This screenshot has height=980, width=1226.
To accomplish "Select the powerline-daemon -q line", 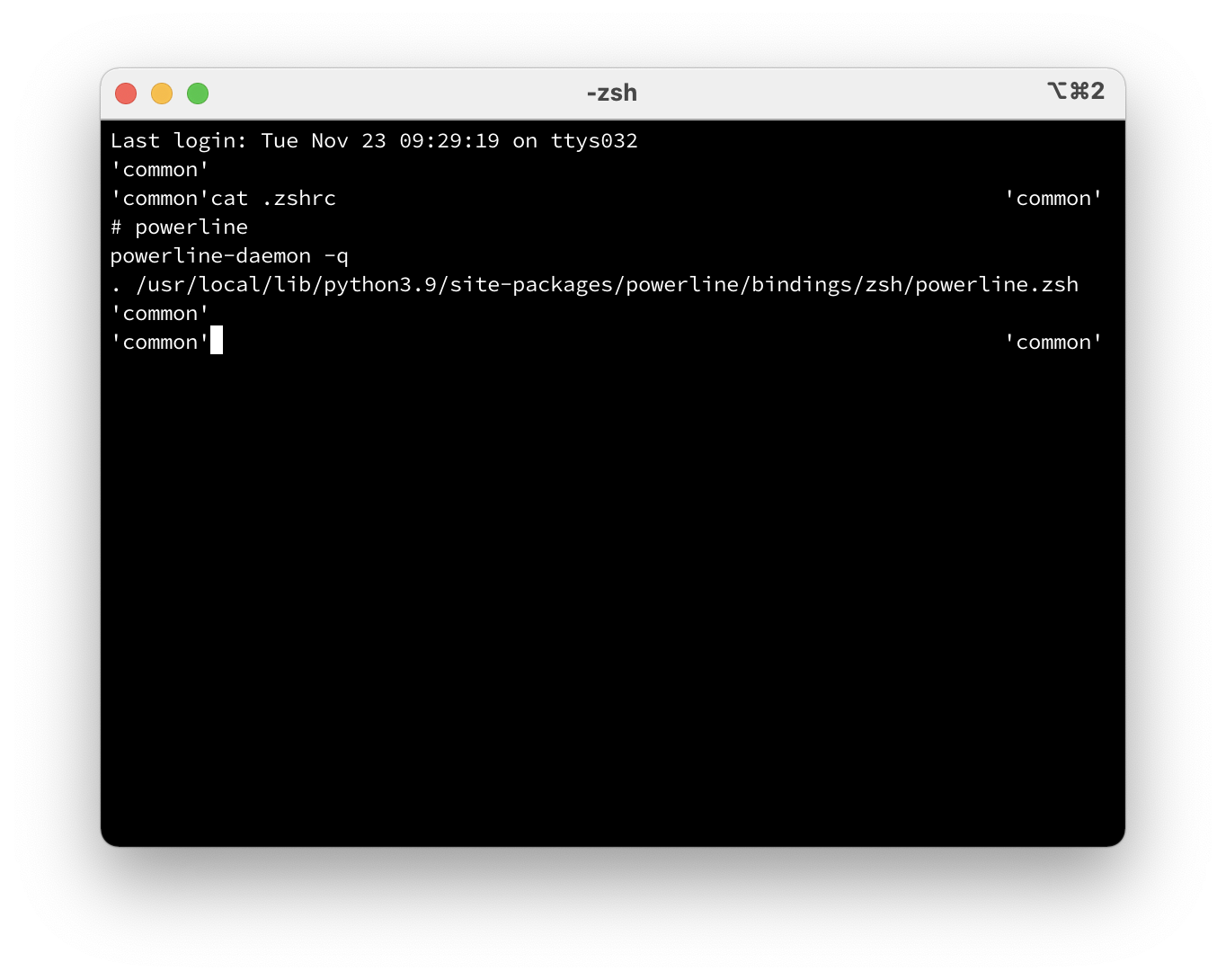I will [x=229, y=255].
